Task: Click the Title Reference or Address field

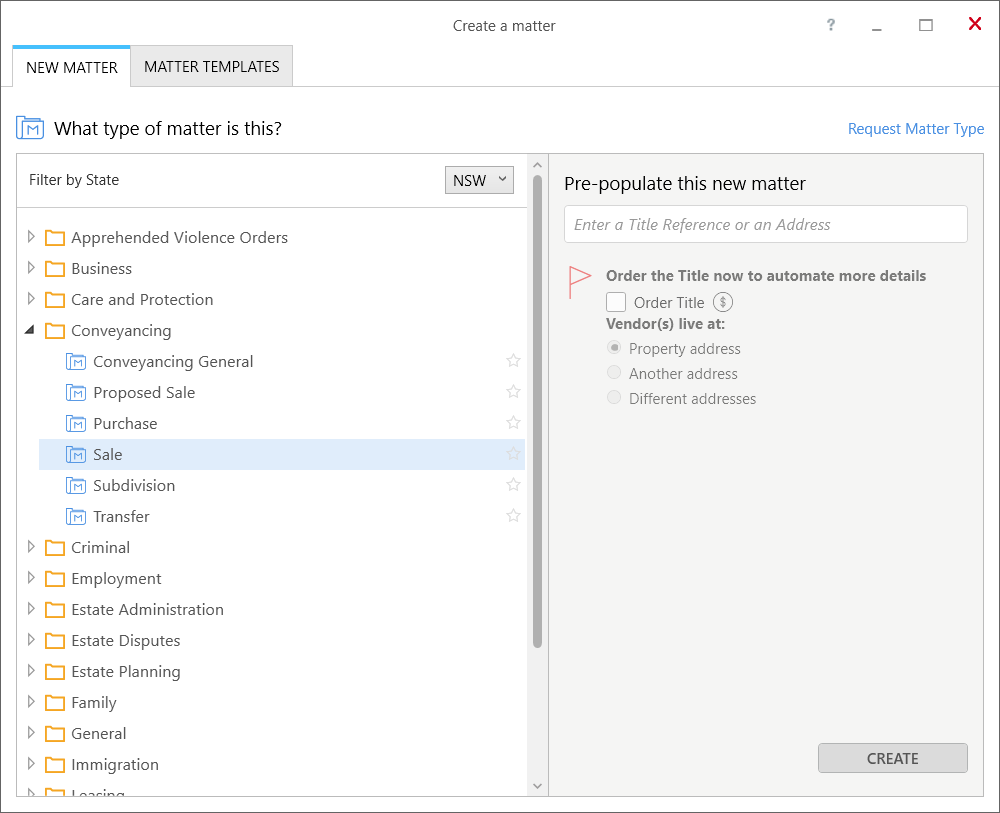Action: pyautogui.click(x=765, y=225)
